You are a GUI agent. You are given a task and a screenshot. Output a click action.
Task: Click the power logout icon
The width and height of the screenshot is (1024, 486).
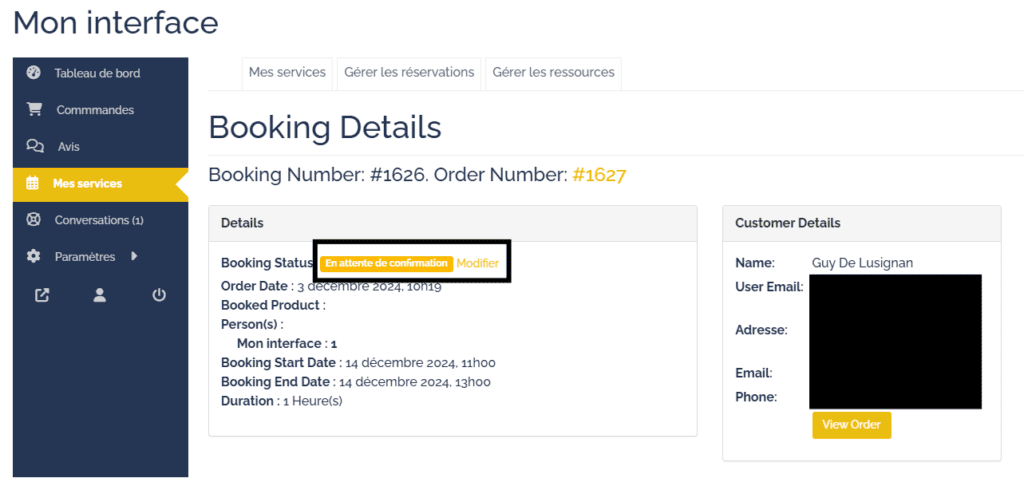(x=158, y=295)
